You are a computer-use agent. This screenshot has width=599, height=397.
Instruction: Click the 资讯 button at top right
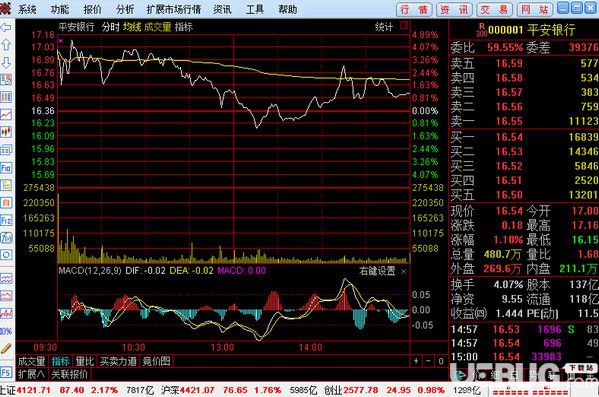coord(455,9)
